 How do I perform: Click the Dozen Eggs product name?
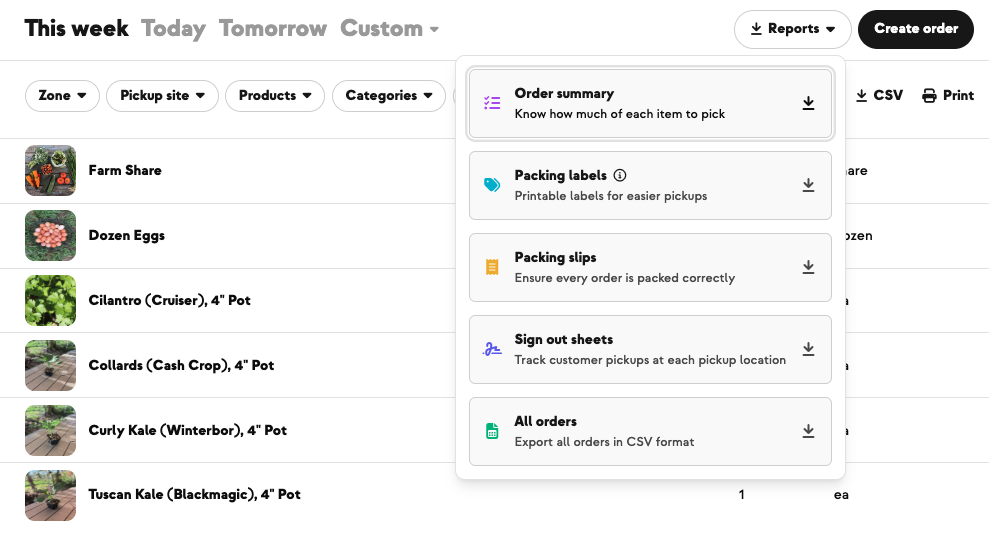pyautogui.click(x=126, y=235)
